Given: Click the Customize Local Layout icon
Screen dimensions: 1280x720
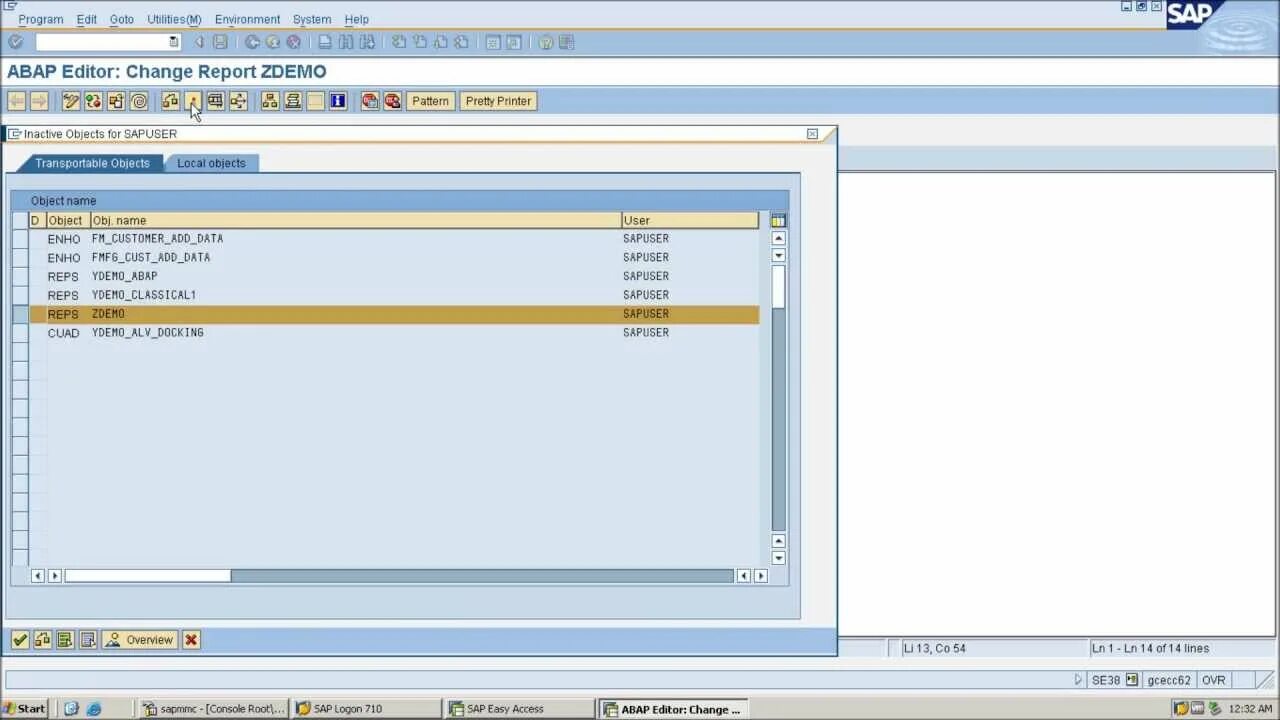Looking at the screenshot, I should 567,42.
